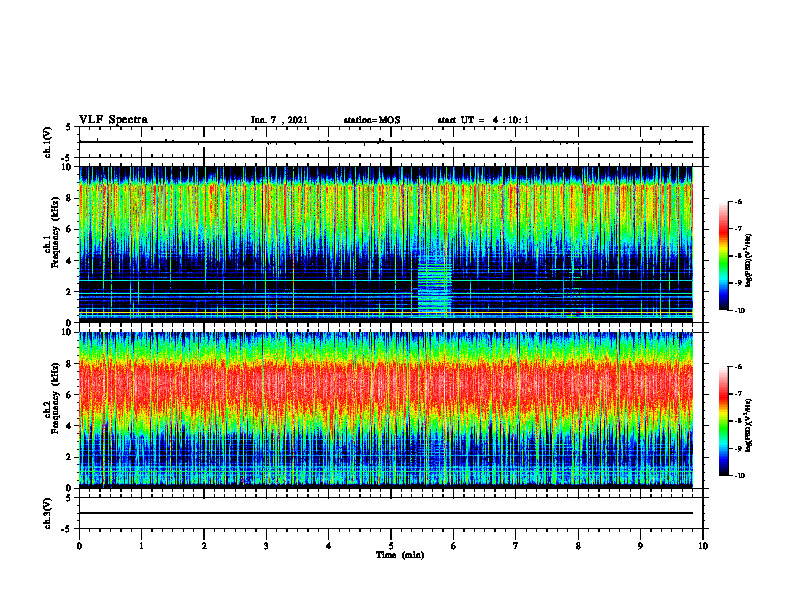Click the "2" time axis tick label

204,546
